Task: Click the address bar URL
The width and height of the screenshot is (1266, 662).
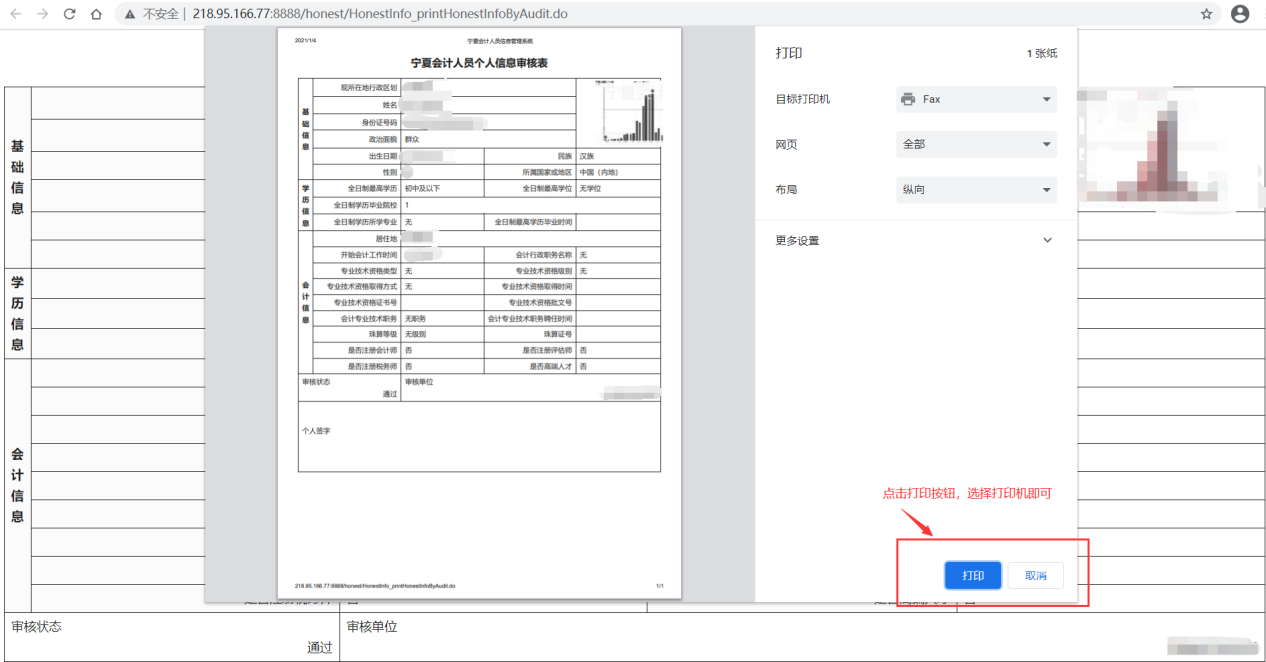Action: pos(380,14)
